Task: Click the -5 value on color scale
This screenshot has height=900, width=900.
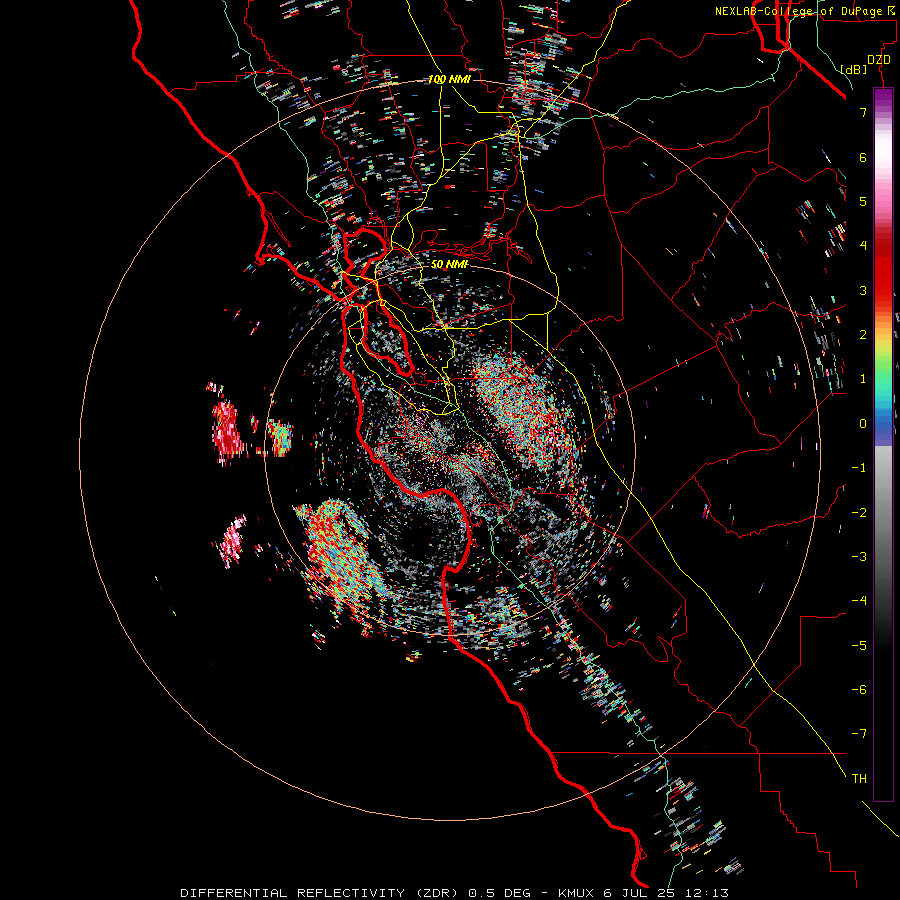Action: pyautogui.click(x=859, y=646)
